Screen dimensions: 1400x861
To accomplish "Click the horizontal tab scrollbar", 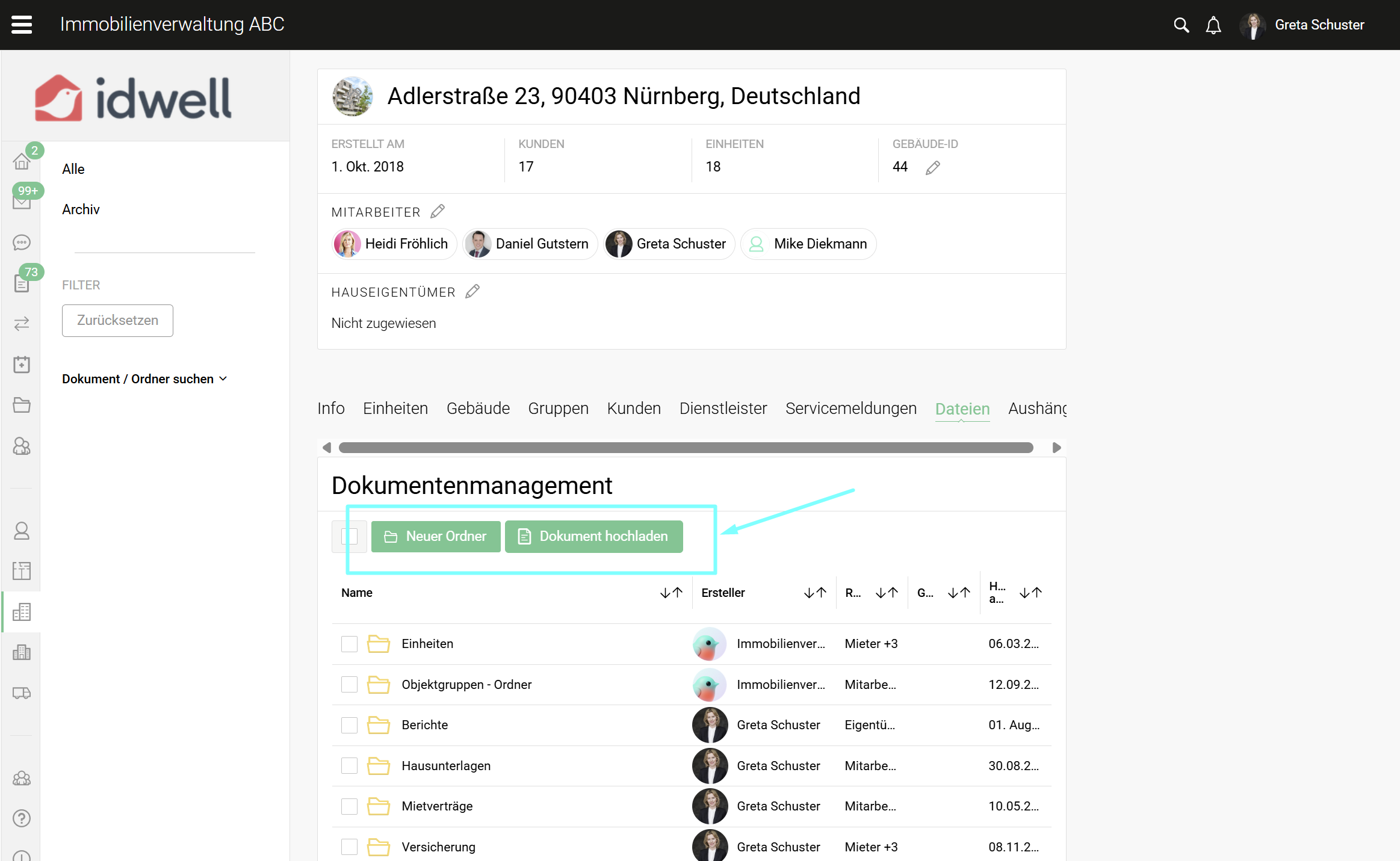I will click(686, 448).
